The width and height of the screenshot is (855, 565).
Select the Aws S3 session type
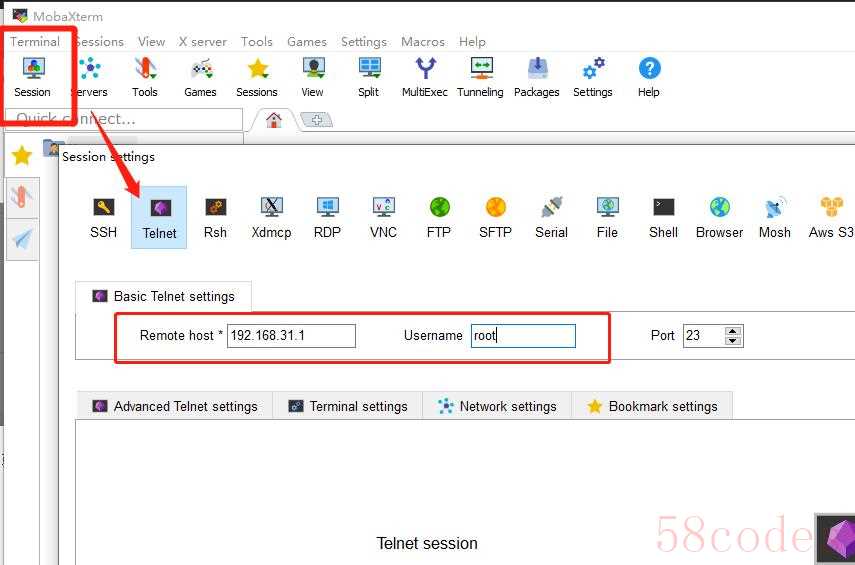point(831,218)
